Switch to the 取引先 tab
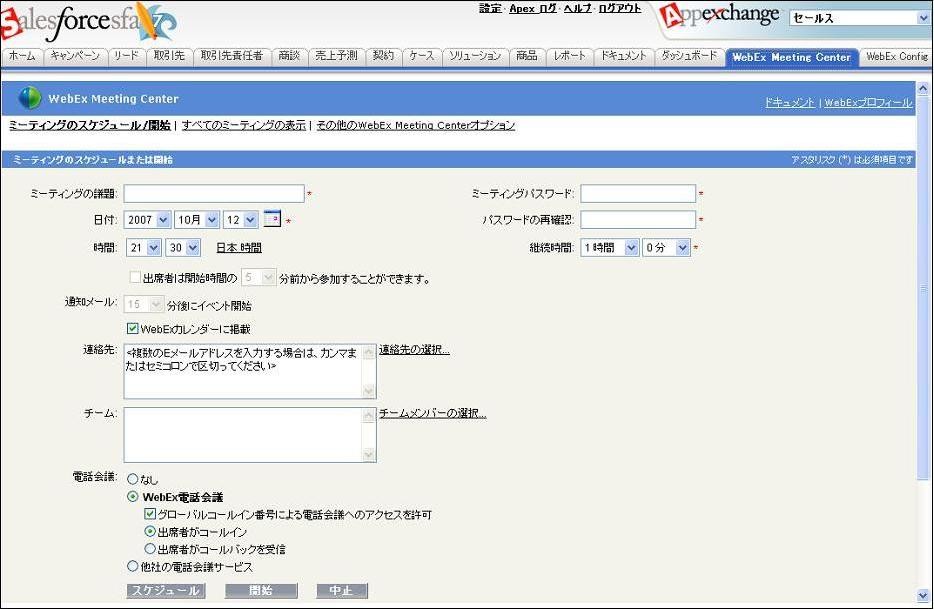Image resolution: width=934 pixels, height=609 pixels. point(169,57)
